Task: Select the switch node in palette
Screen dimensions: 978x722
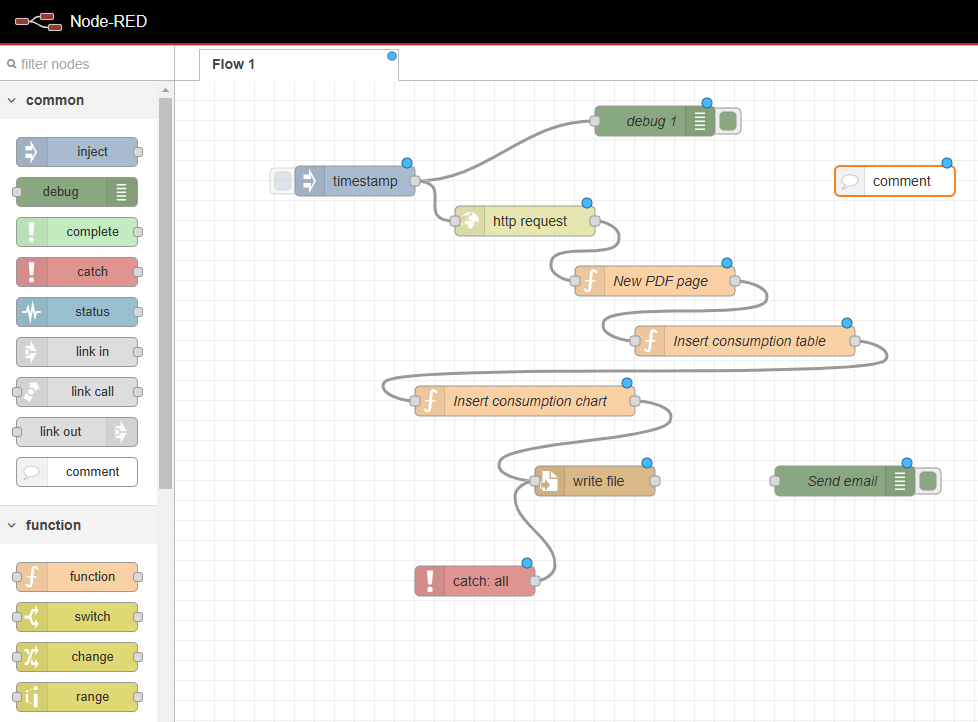Action: (x=77, y=617)
